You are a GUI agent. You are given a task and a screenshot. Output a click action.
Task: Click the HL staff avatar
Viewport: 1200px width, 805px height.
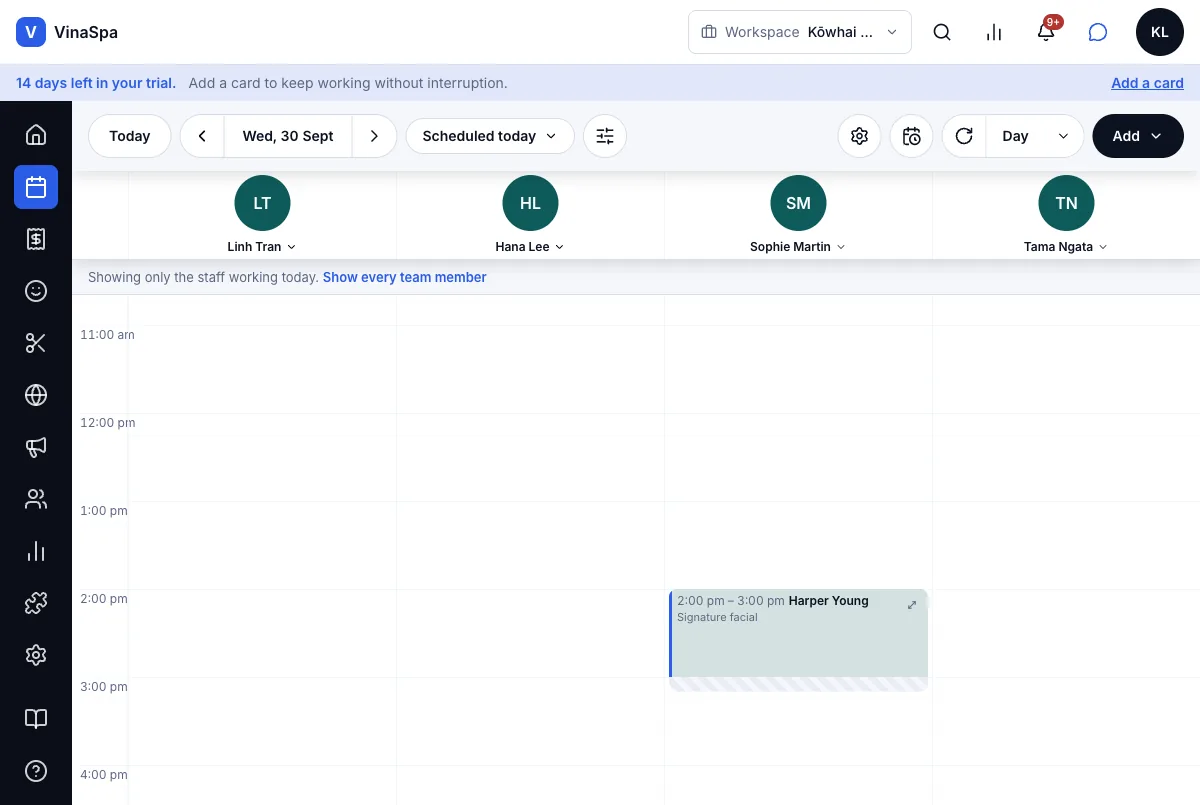pos(530,203)
